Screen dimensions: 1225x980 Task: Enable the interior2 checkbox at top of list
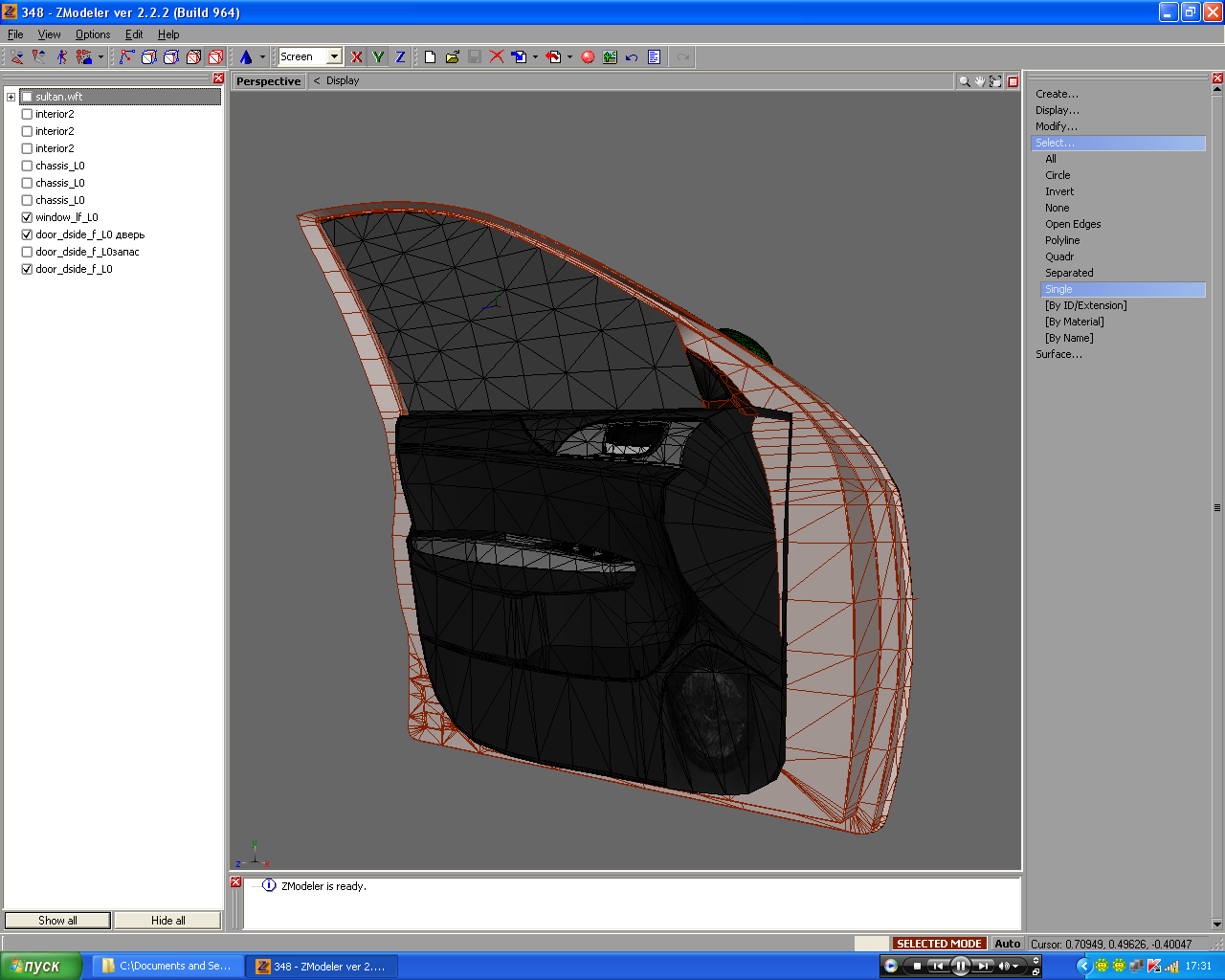pyautogui.click(x=27, y=114)
